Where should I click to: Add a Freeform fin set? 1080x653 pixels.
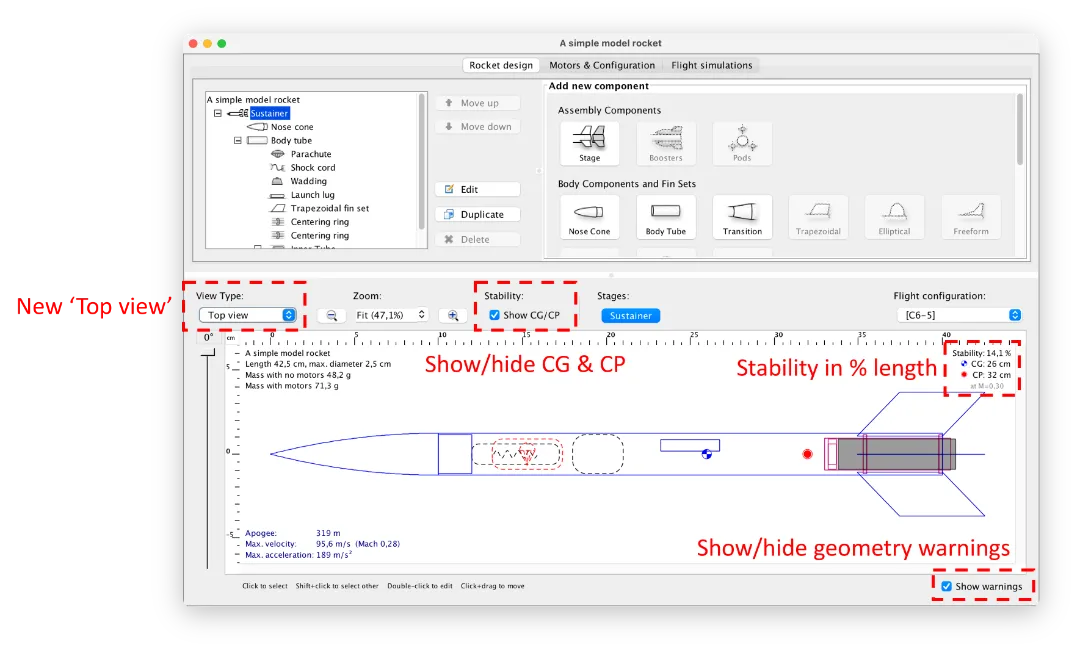coord(970,217)
